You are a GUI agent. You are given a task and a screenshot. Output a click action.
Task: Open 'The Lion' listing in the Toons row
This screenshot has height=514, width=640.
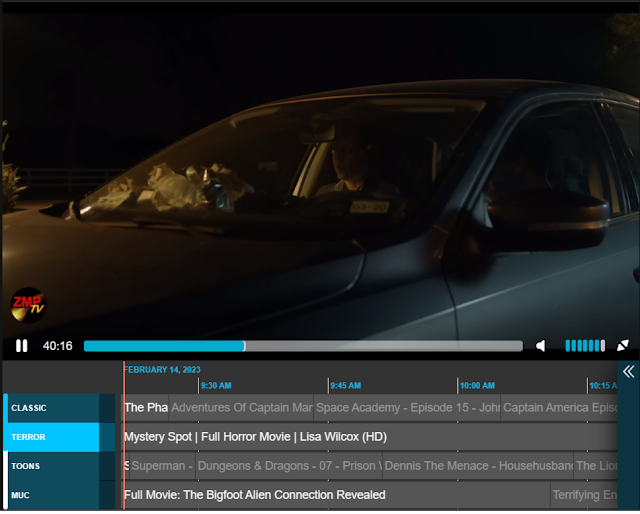(x=596, y=466)
